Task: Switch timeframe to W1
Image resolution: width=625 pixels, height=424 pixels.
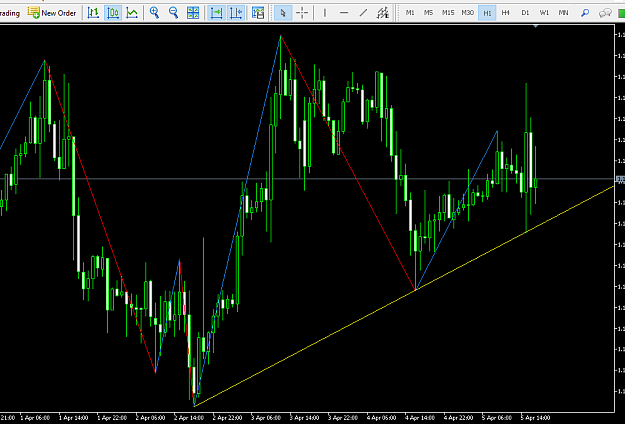Action: pos(544,13)
